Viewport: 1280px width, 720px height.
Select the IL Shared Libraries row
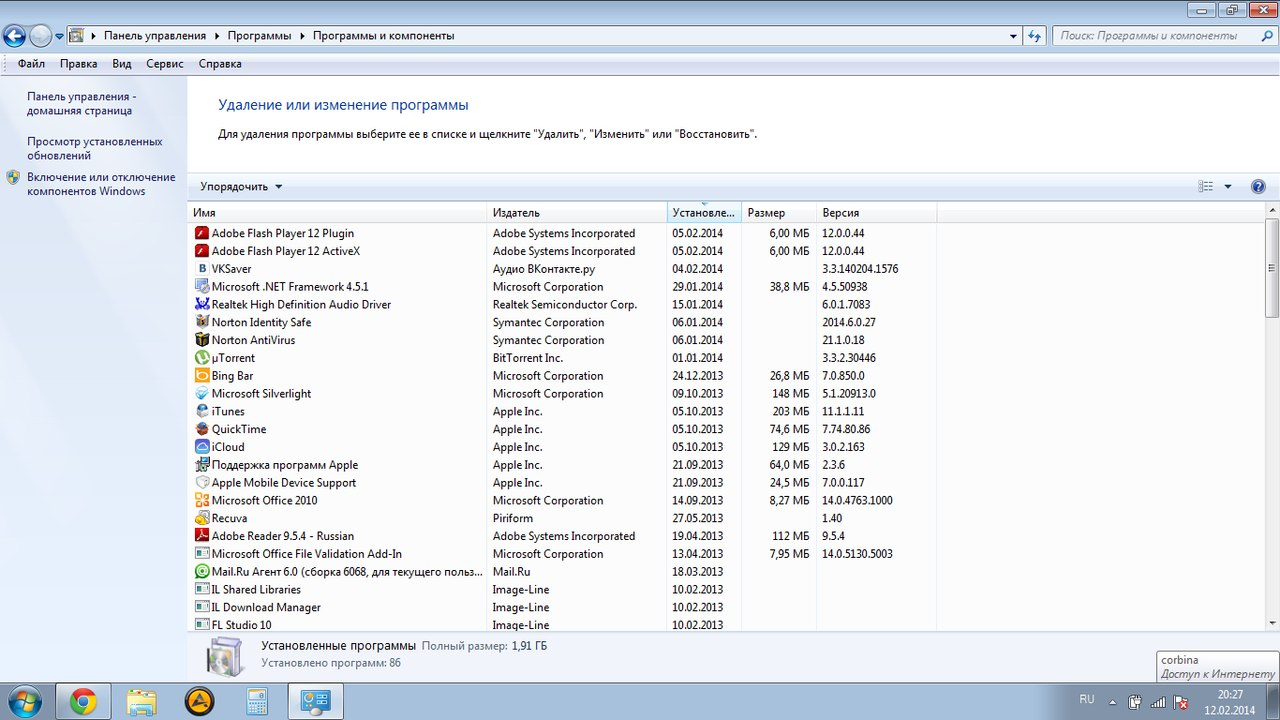click(560, 590)
